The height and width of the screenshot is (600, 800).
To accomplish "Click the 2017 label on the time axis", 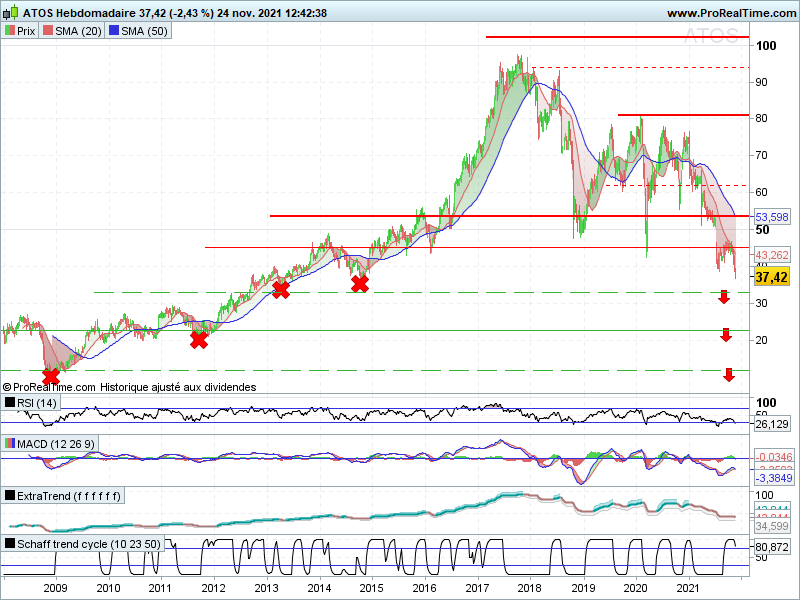I will [x=478, y=588].
